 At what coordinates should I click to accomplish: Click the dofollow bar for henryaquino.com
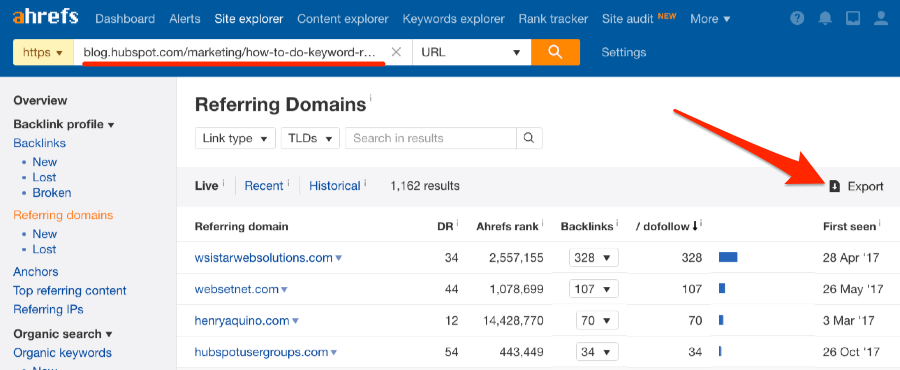pos(721,320)
